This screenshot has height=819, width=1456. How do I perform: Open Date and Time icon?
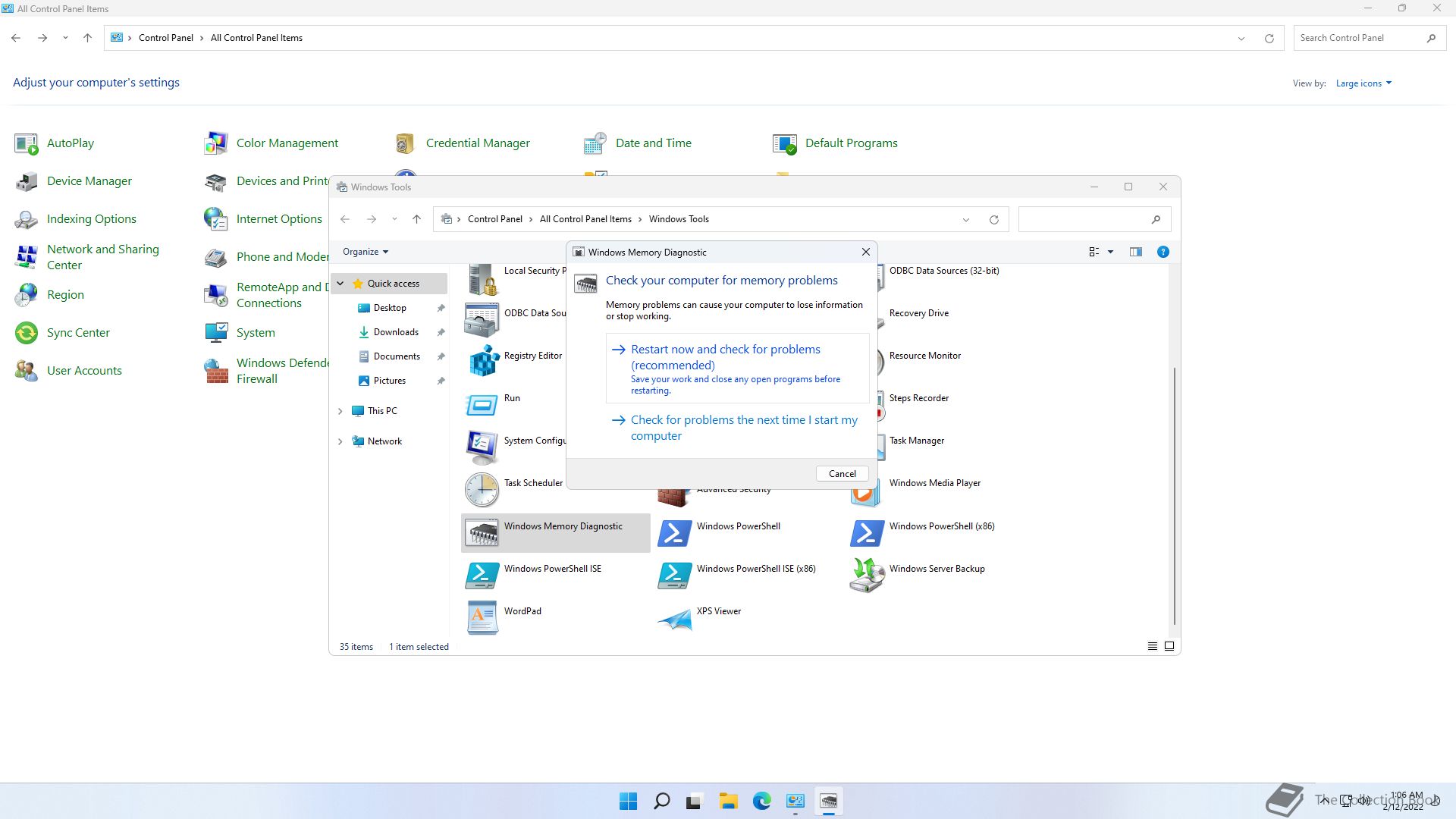click(x=595, y=143)
